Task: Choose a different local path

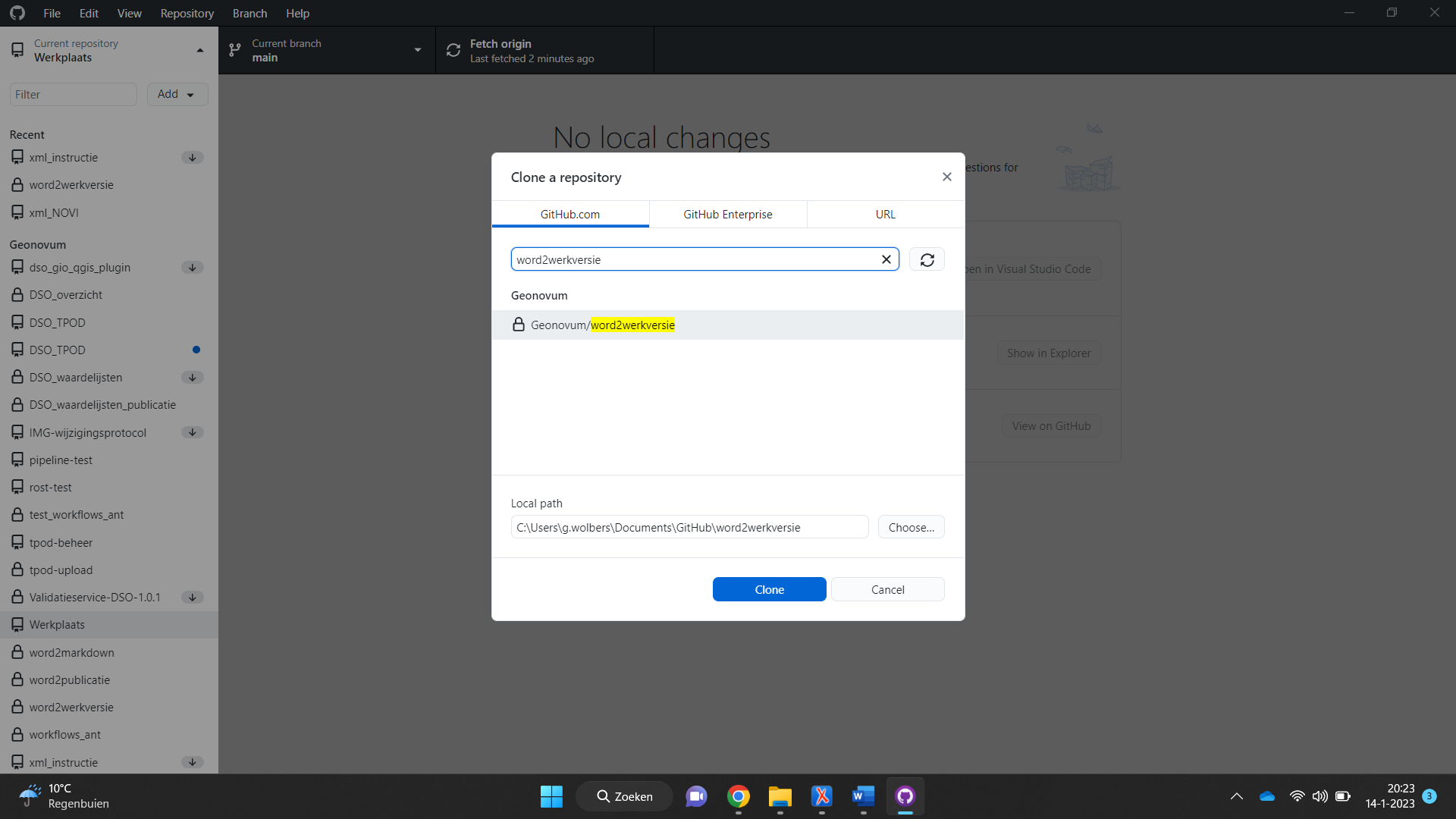Action: (x=911, y=527)
